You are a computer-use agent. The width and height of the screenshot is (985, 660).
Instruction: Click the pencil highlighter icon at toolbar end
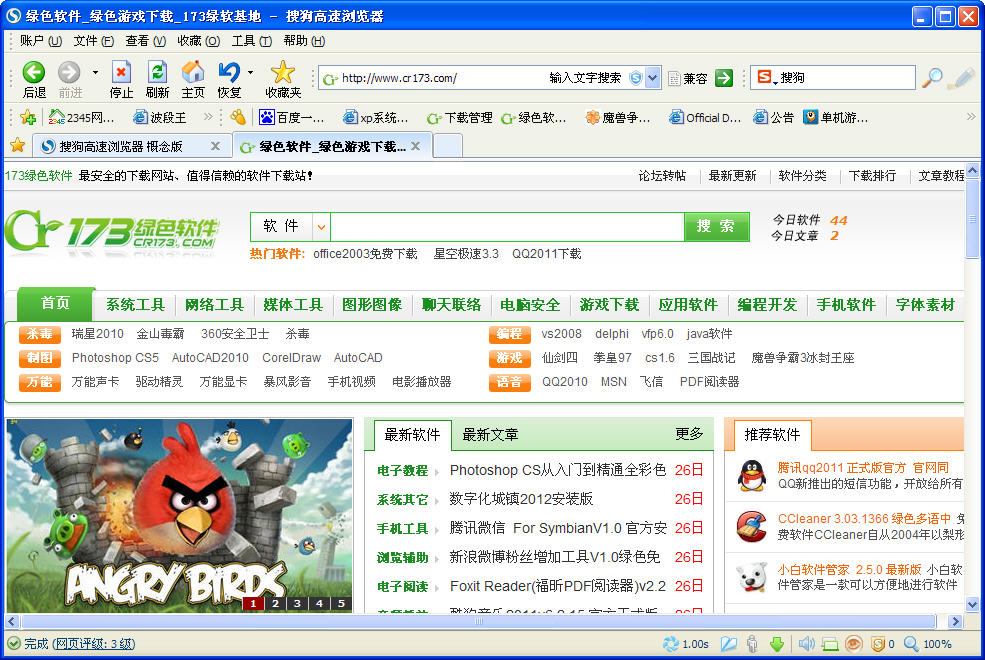[x=964, y=78]
